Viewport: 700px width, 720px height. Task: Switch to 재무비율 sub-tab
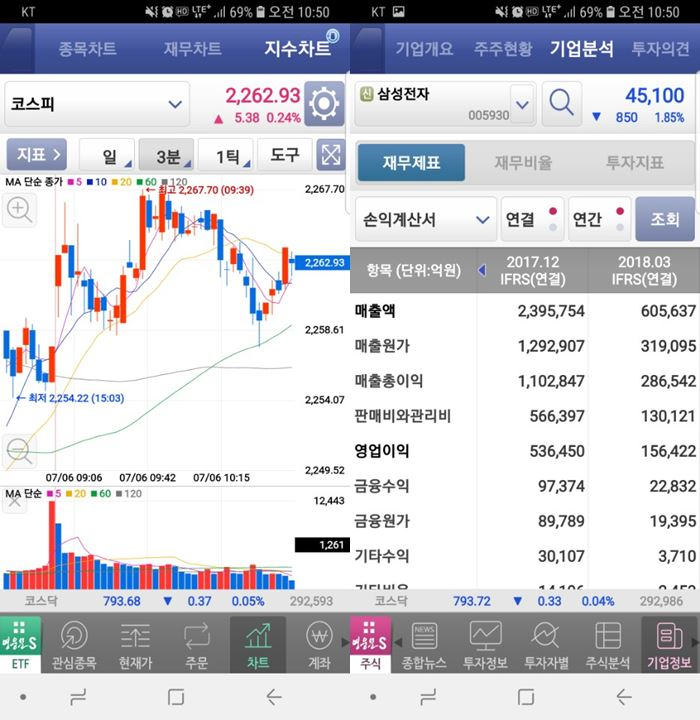[x=523, y=163]
